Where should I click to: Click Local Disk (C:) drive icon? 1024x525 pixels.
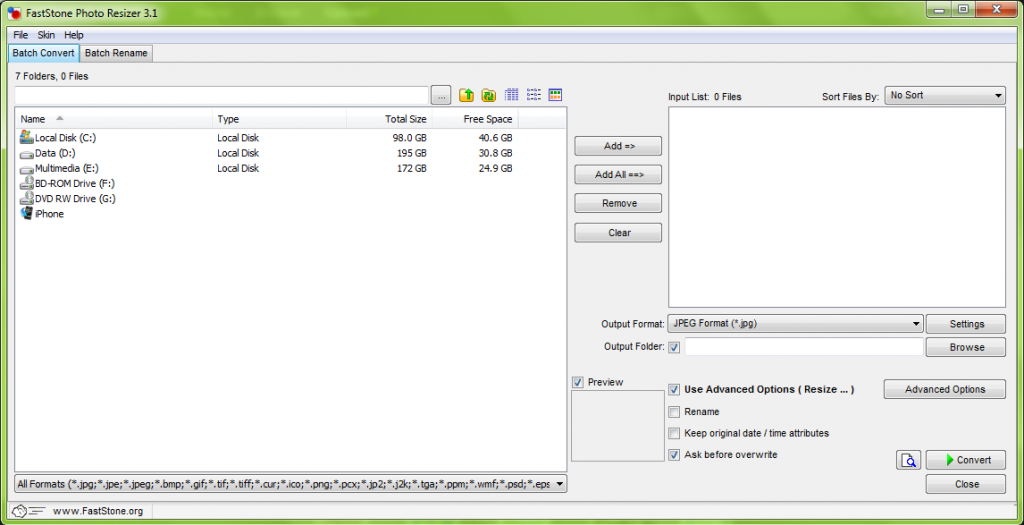pyautogui.click(x=27, y=137)
